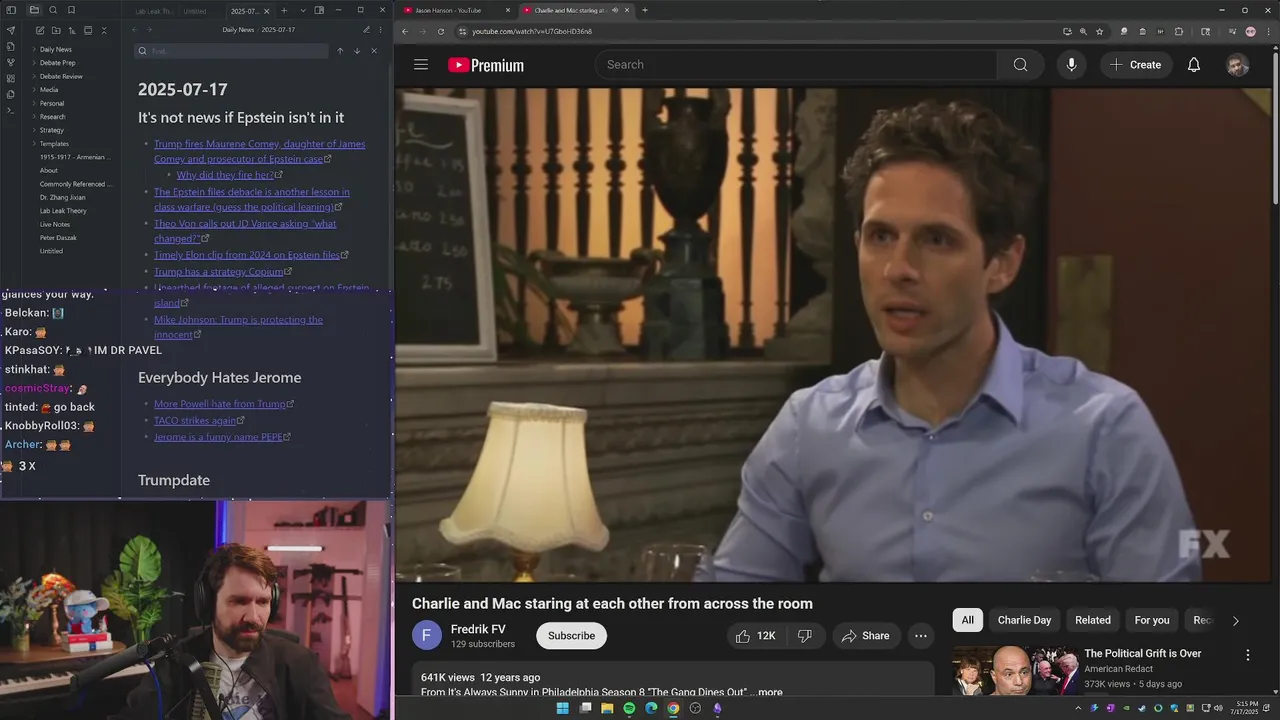Open YouTube account avatar menu
Viewport: 1280px width, 720px height.
tap(1238, 65)
